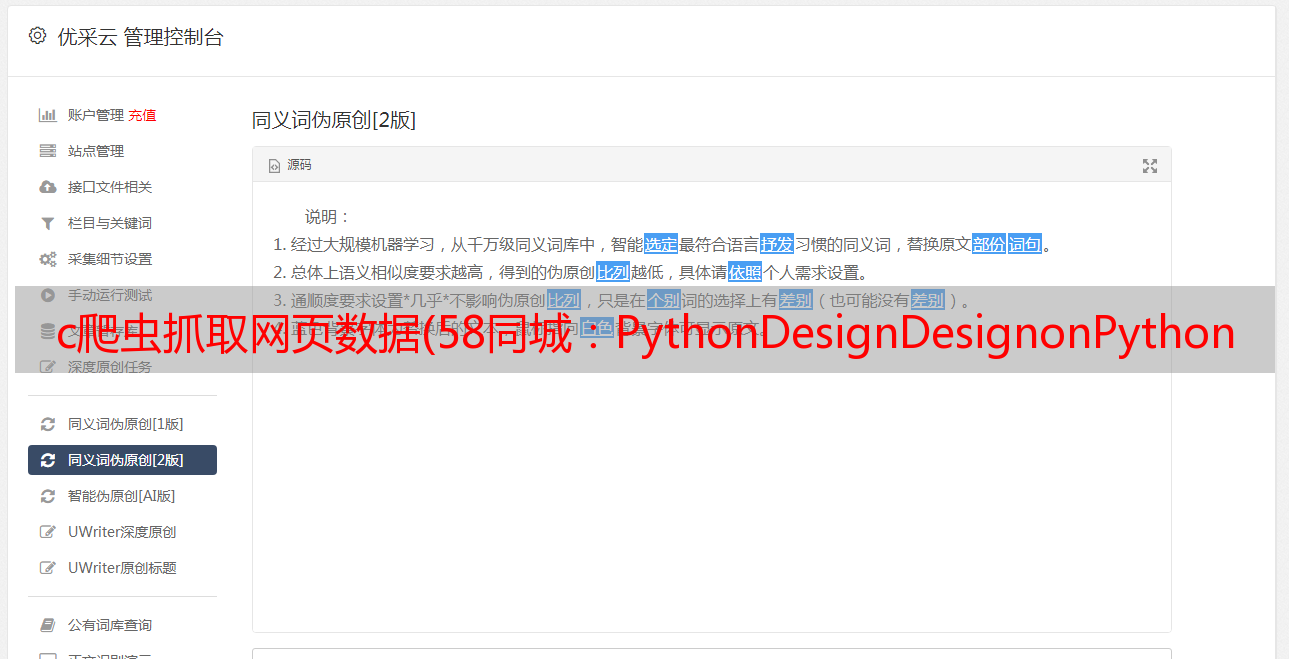Click inside the blank editor area below the notes
Image resolution: width=1289 pixels, height=659 pixels.
[x=711, y=500]
